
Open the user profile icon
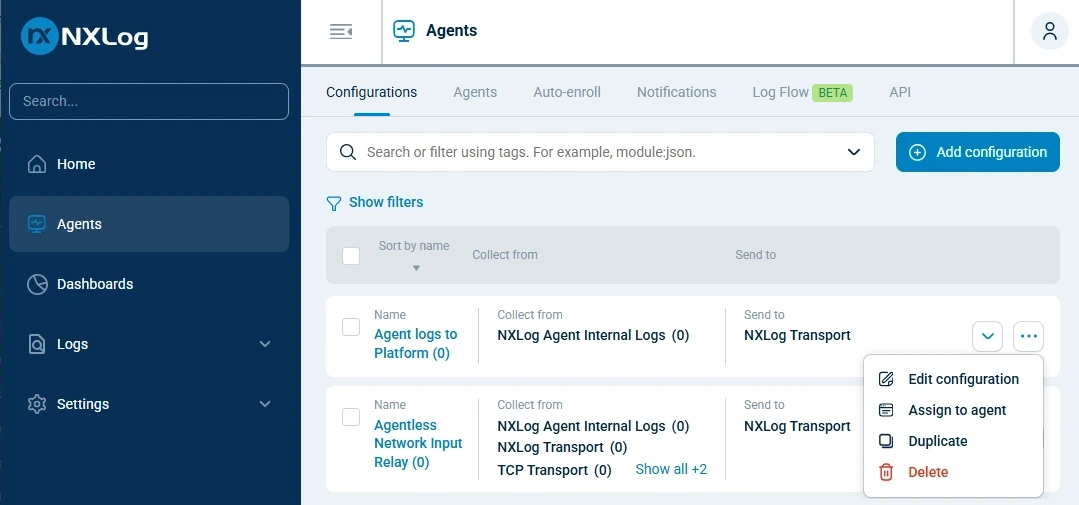(1049, 31)
